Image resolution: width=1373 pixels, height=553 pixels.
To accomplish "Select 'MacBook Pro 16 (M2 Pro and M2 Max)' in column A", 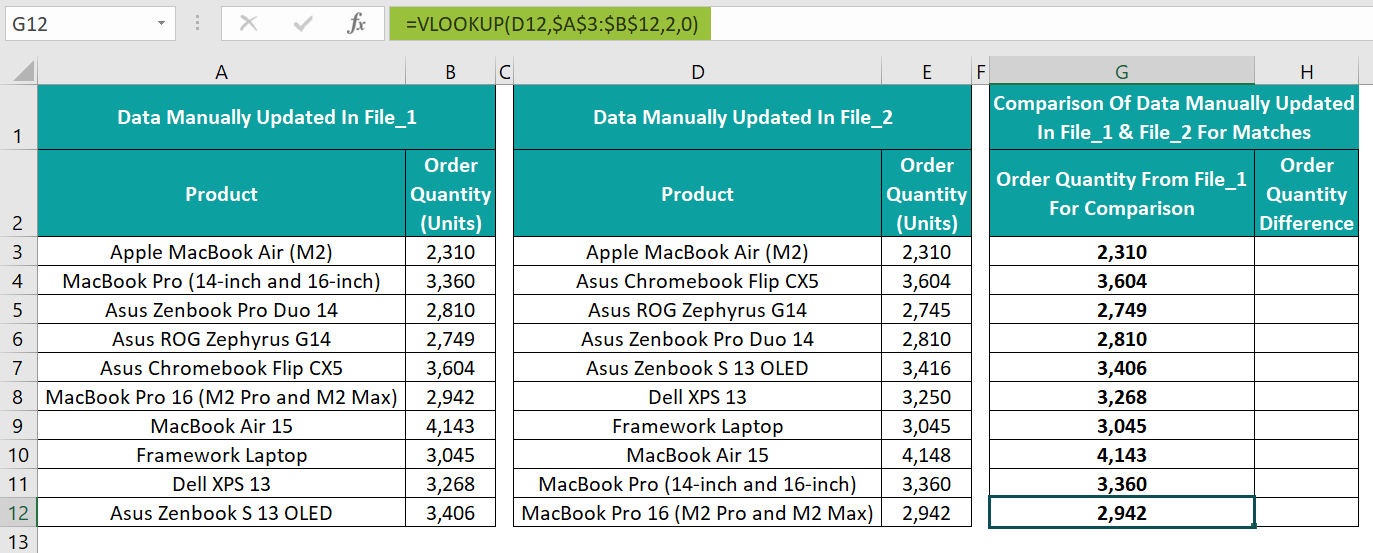I will [x=221, y=397].
